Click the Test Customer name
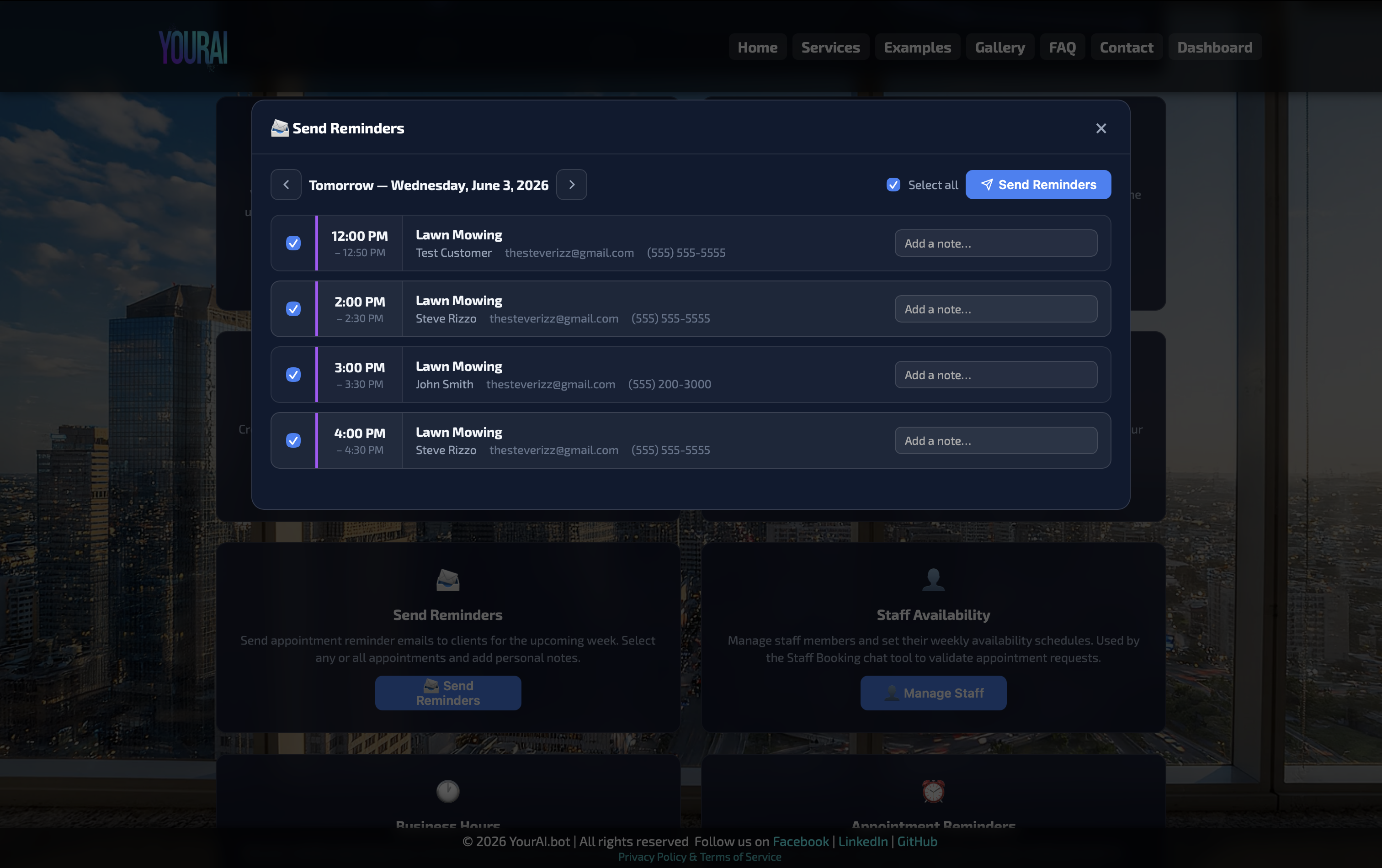 click(x=453, y=253)
